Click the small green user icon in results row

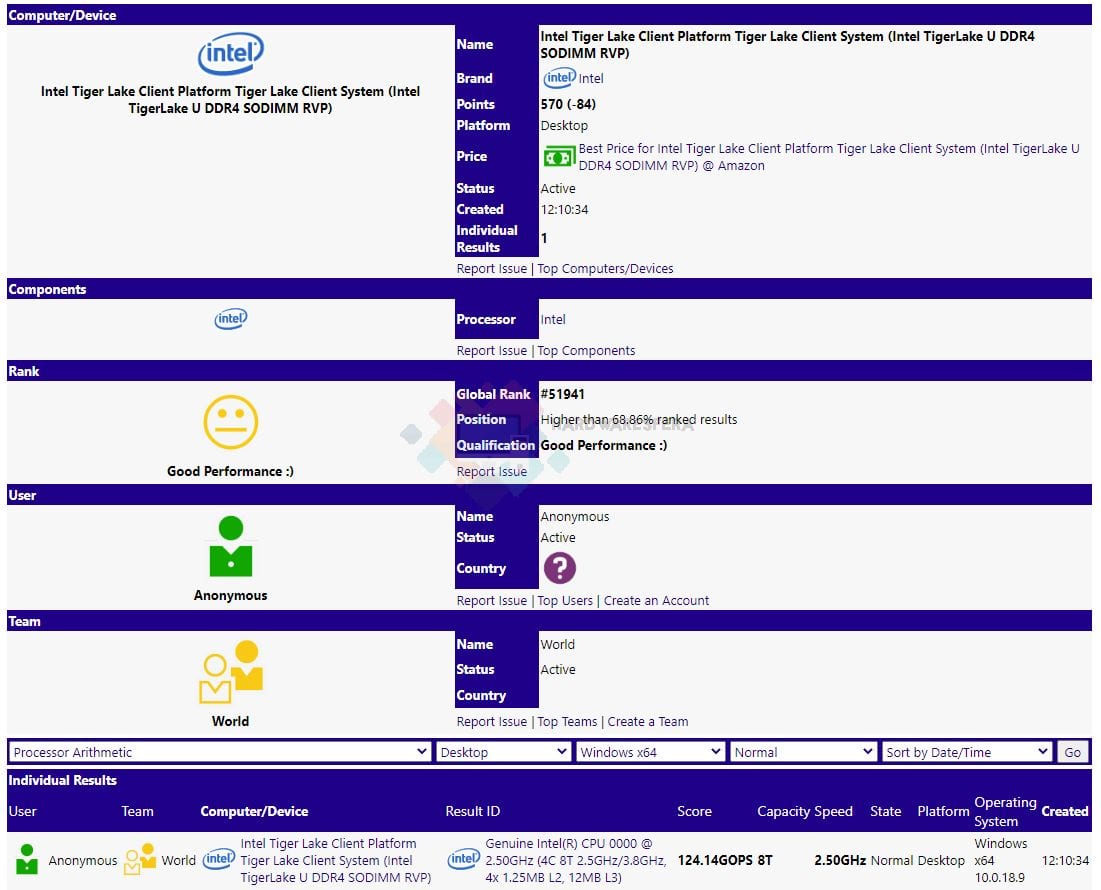pos(27,859)
